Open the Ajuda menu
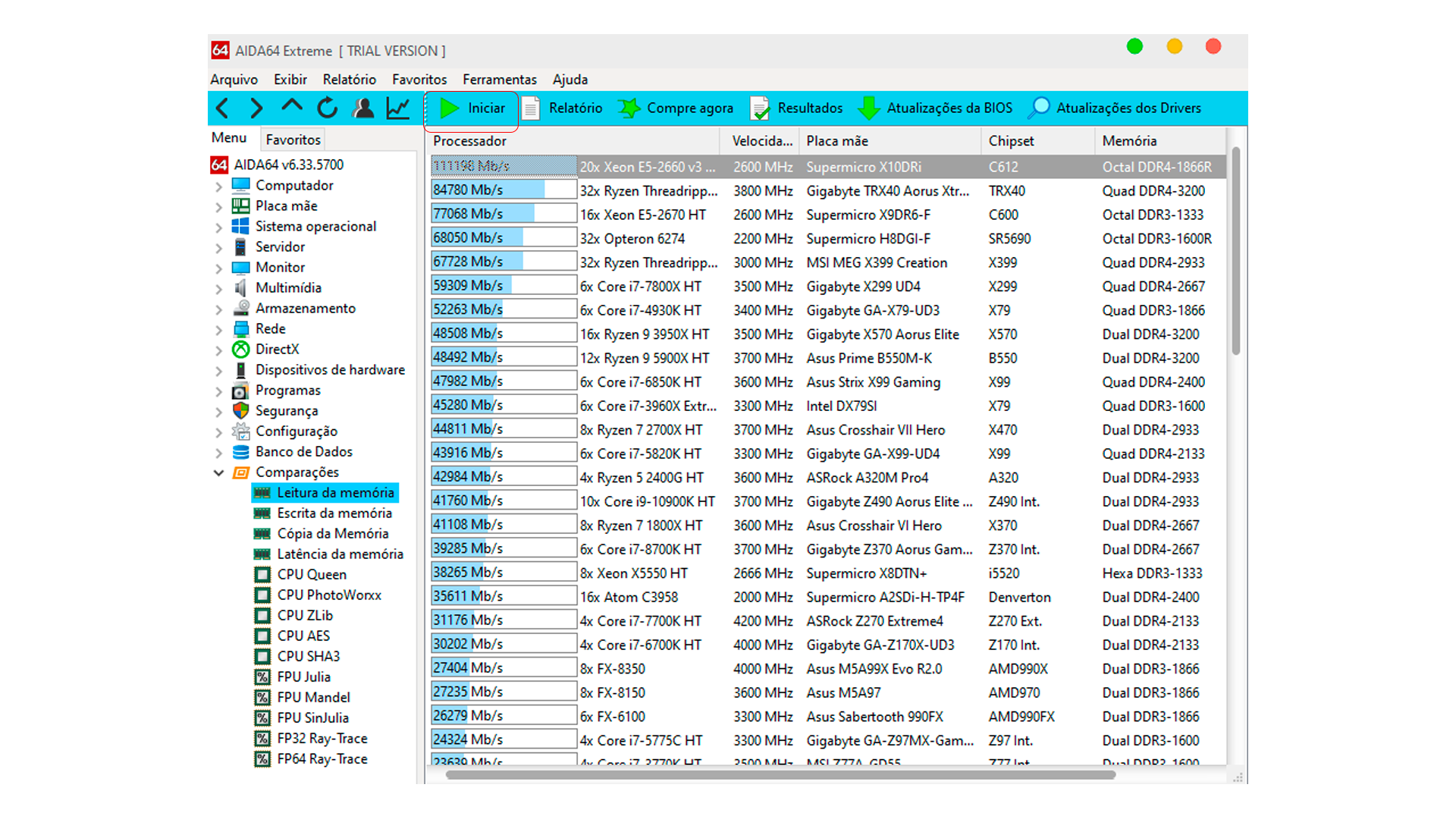Screen dimensions: 1456x819 [x=570, y=80]
